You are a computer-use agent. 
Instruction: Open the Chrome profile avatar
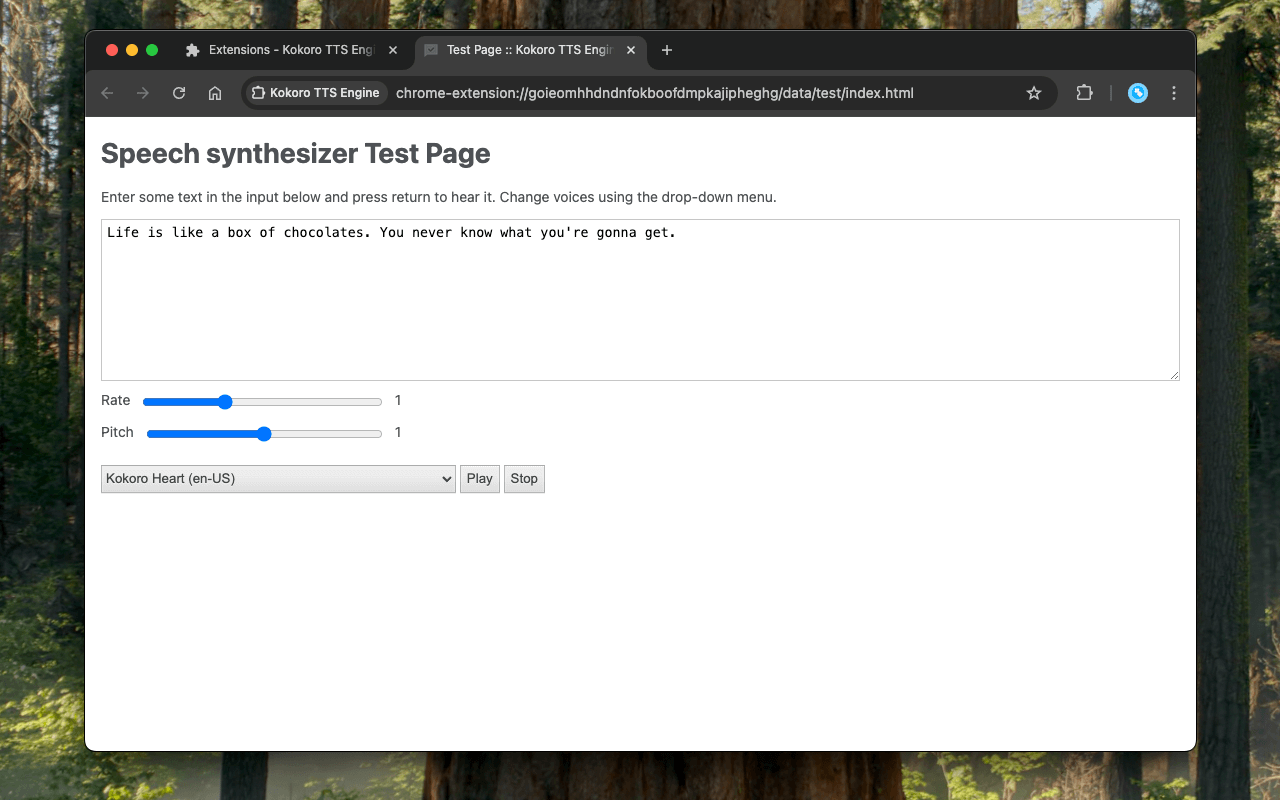[x=1138, y=93]
